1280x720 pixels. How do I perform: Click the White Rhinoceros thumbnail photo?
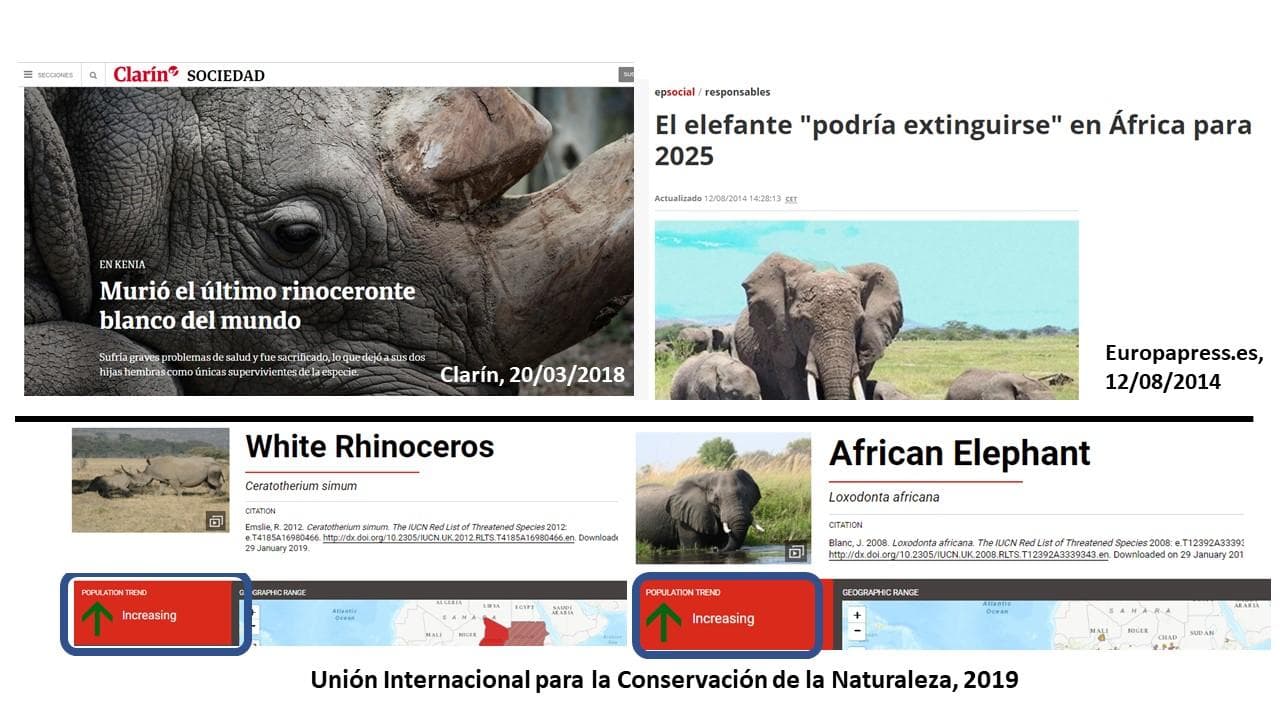[x=150, y=480]
